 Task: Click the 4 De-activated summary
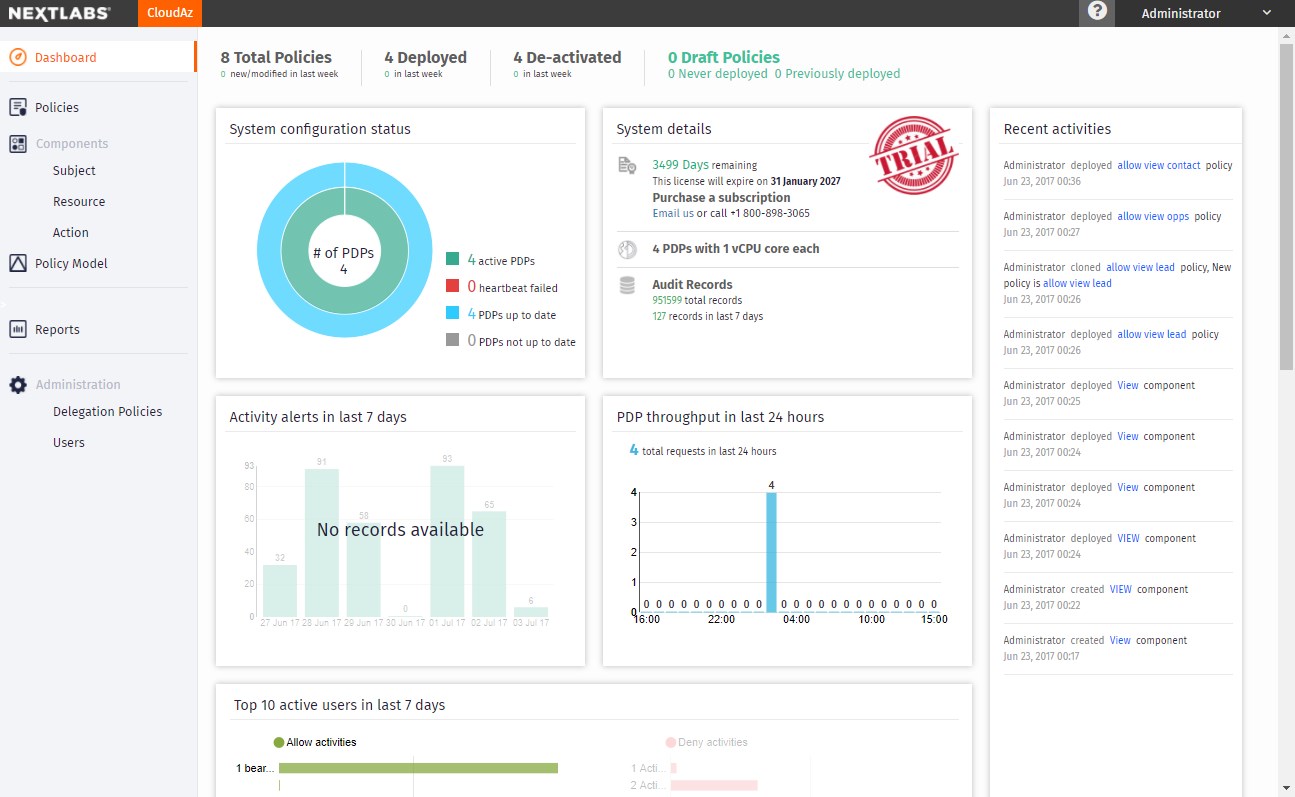tap(567, 64)
